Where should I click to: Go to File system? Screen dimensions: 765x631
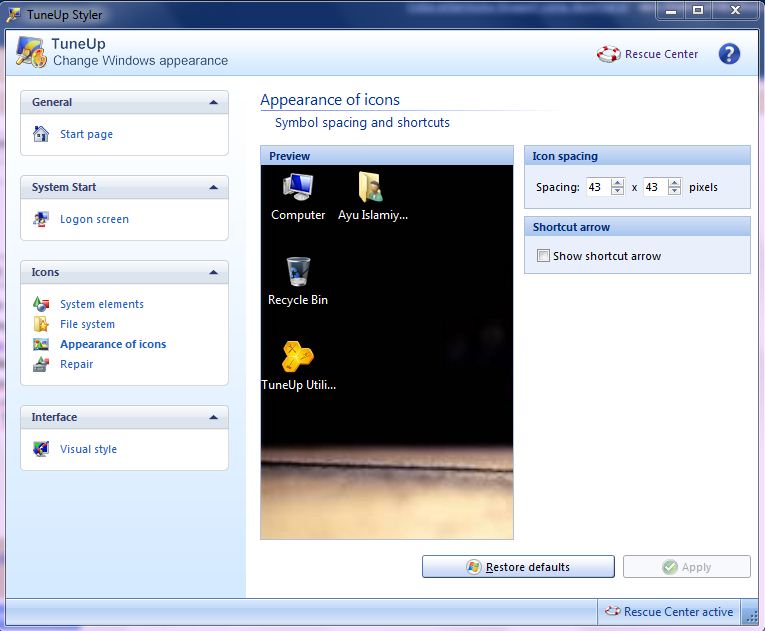pyautogui.click(x=87, y=324)
